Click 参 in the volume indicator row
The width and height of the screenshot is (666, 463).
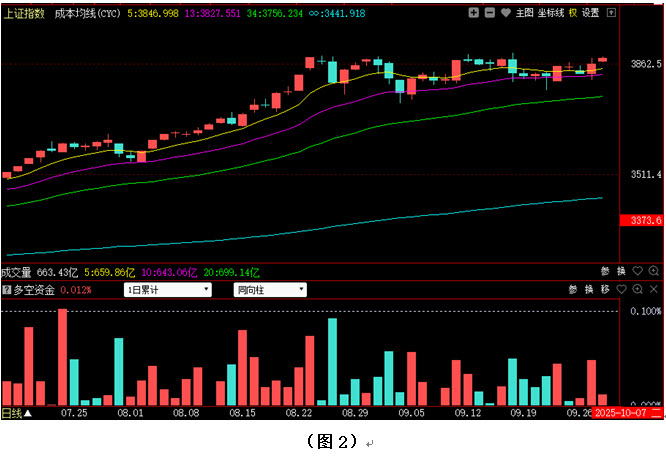(x=605, y=271)
